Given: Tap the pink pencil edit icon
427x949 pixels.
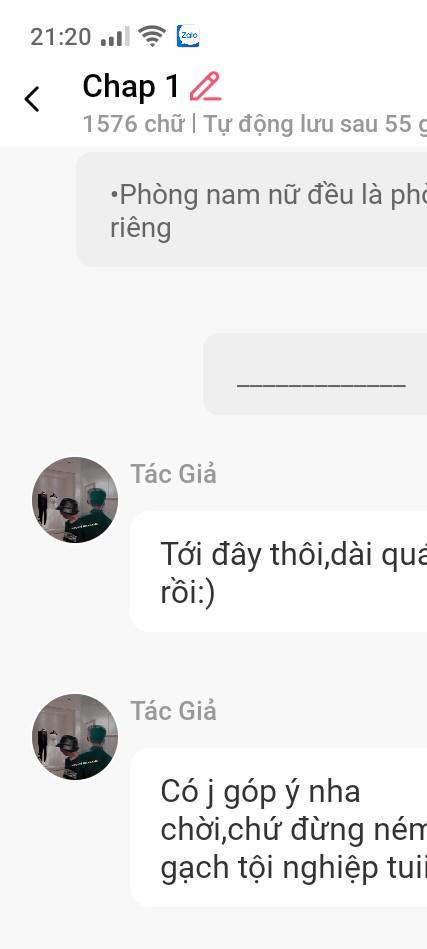Looking at the screenshot, I should (206, 87).
